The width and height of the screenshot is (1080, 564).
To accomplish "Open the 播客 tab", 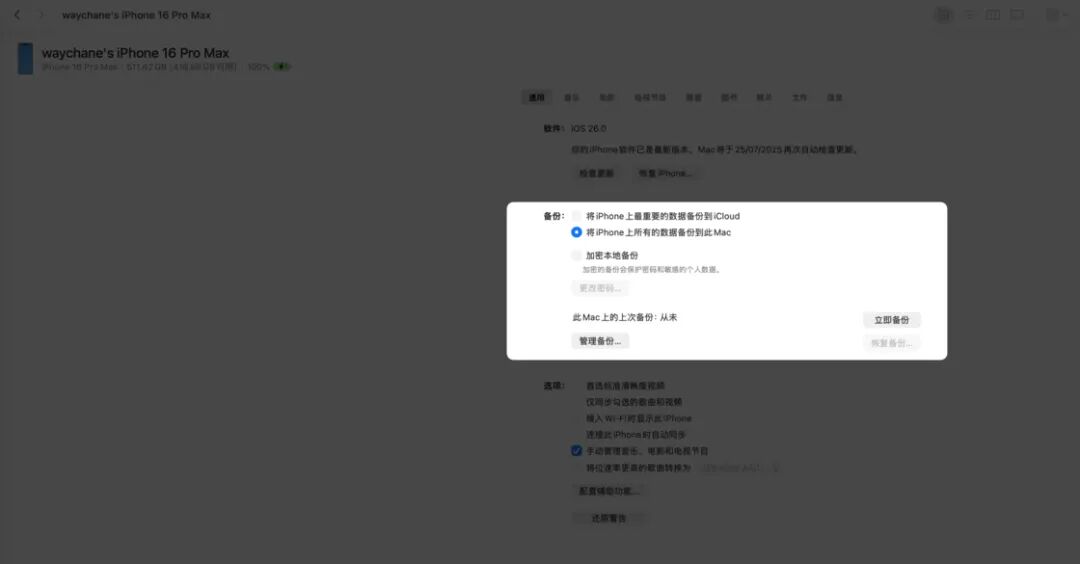I will coord(694,98).
